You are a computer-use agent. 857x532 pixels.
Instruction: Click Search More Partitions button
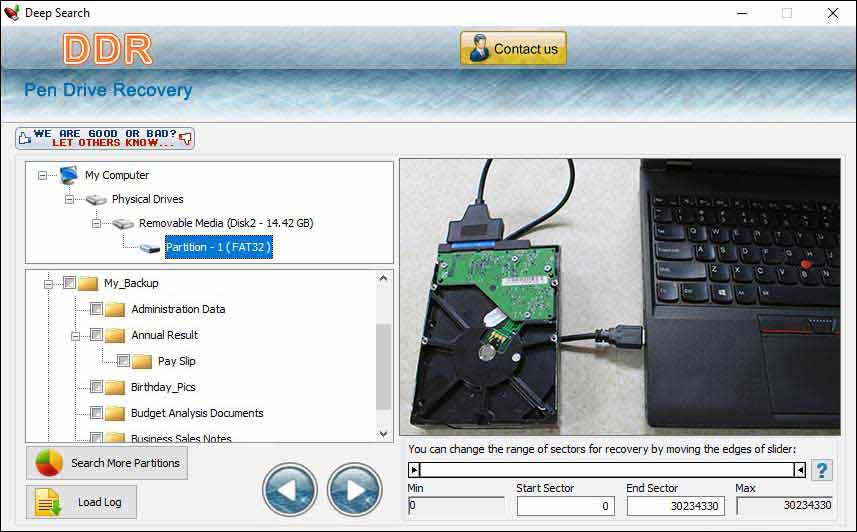coord(107,463)
